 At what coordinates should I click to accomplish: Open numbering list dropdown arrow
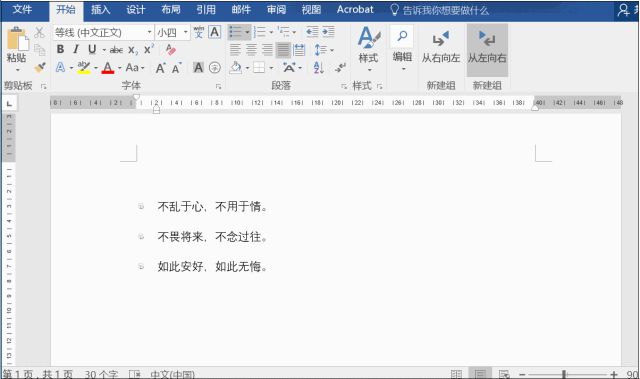(271, 32)
